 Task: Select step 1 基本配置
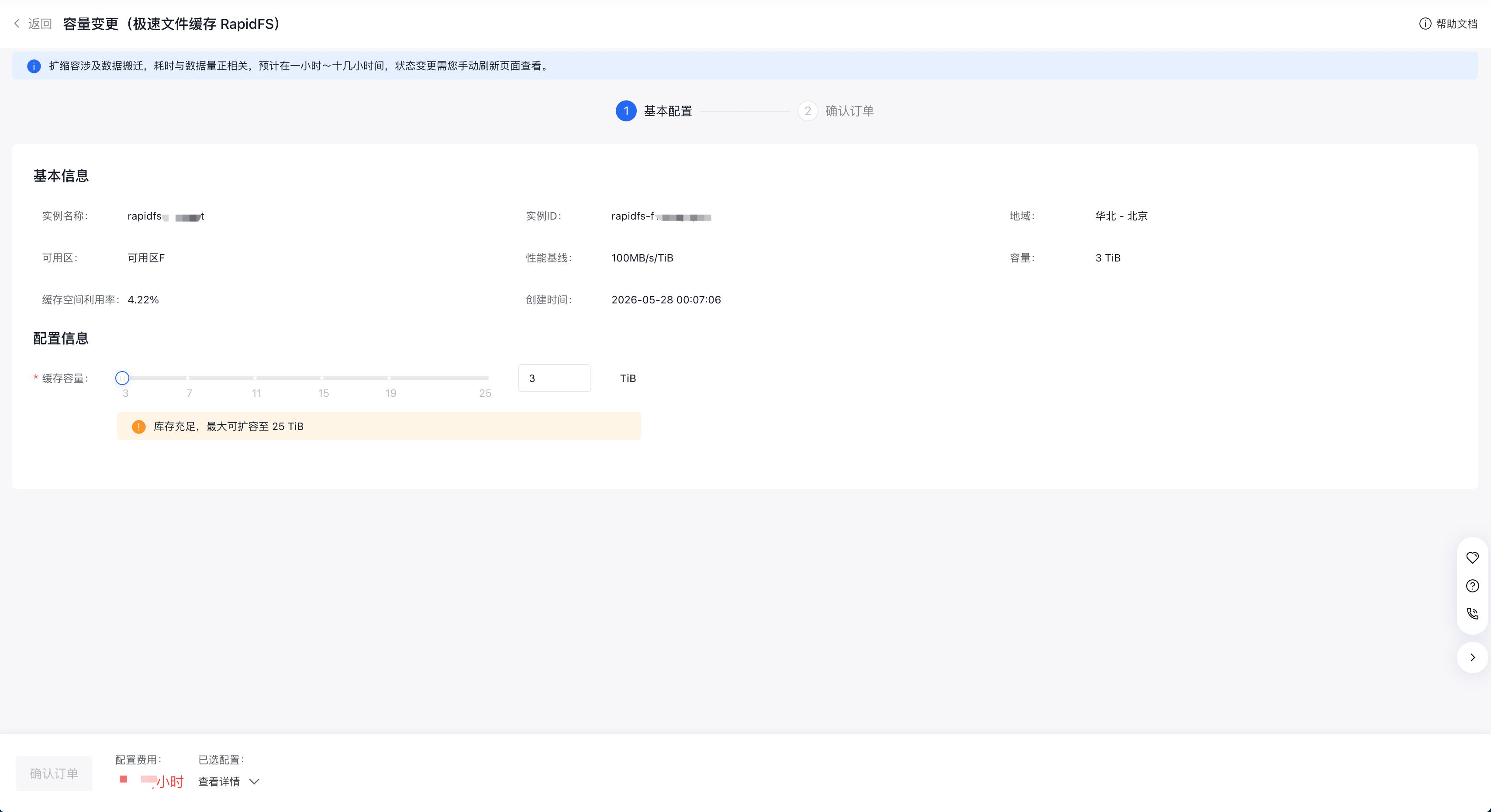pyautogui.click(x=654, y=111)
